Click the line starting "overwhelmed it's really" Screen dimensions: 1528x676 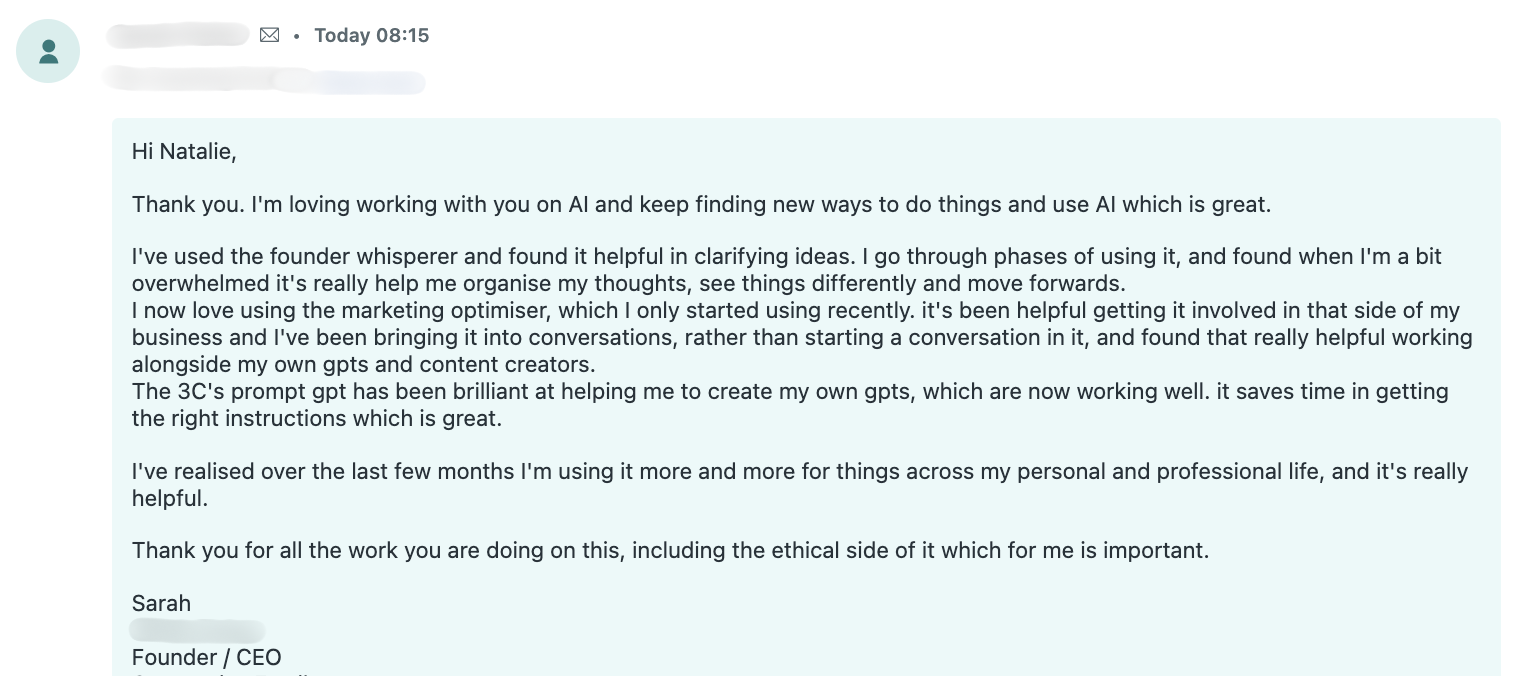click(x=628, y=283)
